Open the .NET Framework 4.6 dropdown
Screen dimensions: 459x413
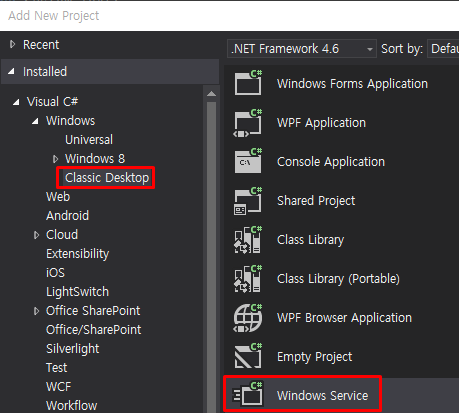[x=302, y=49]
